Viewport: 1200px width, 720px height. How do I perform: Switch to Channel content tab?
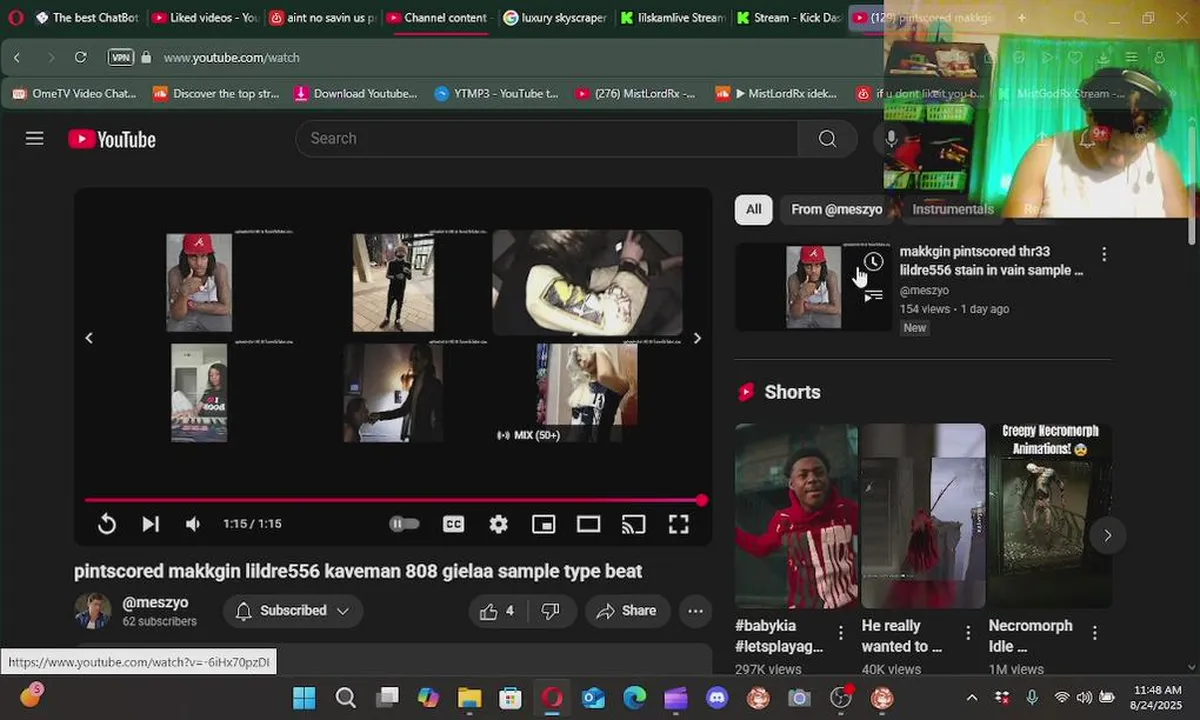point(436,18)
